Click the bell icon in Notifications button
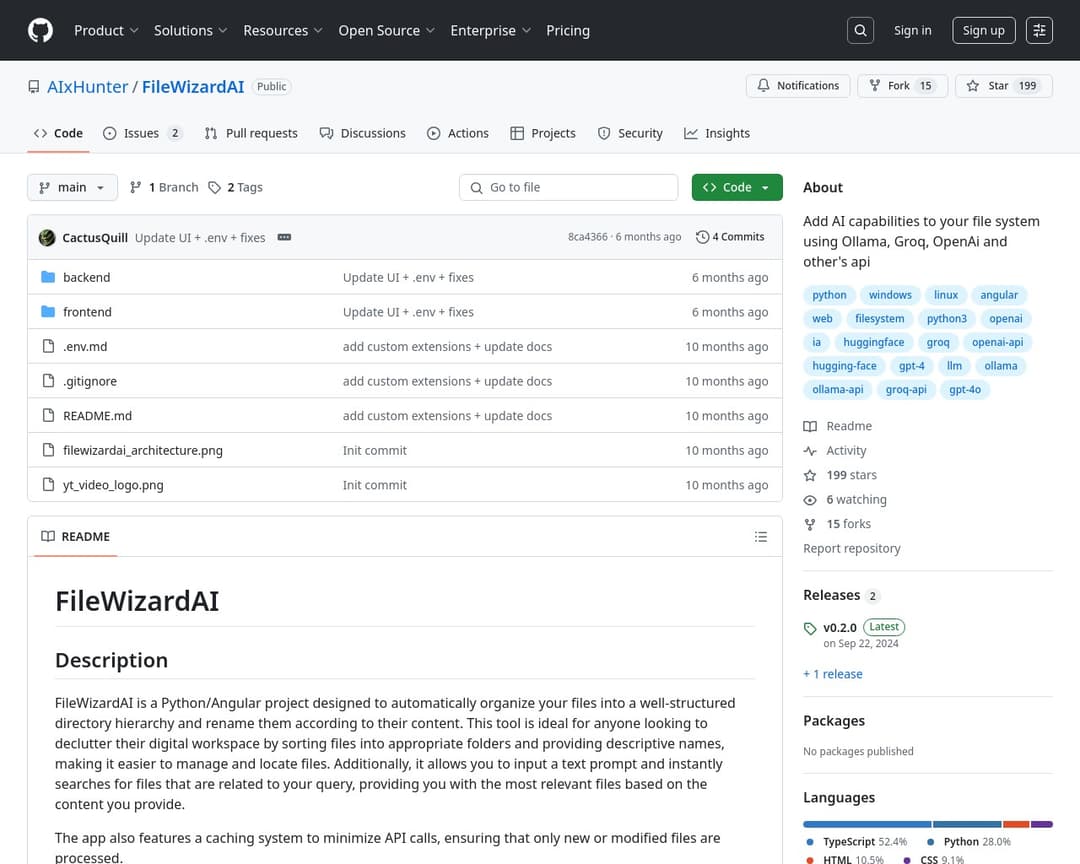The height and width of the screenshot is (864, 1080). pos(763,85)
